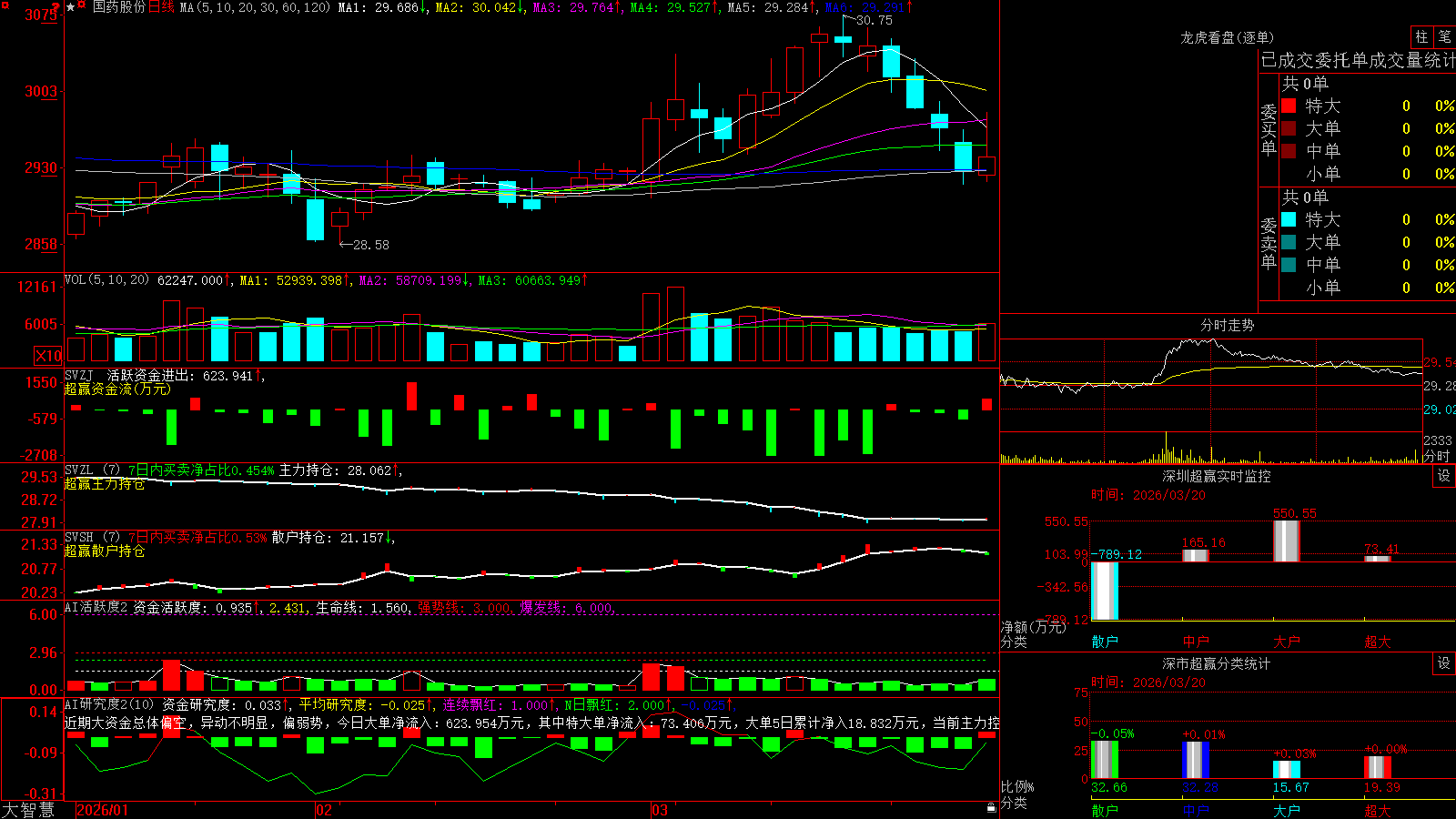Click the cyan 散户 -789.12 net amount bar

[x=1105, y=591]
